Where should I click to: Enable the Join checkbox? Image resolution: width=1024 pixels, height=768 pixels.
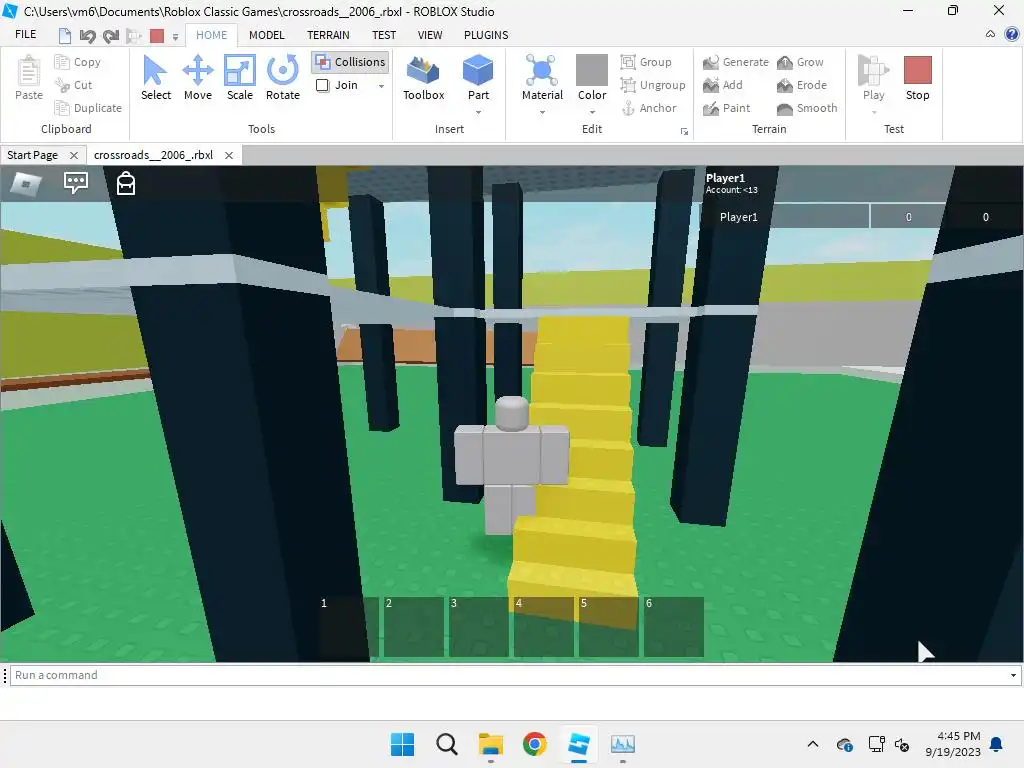[322, 85]
